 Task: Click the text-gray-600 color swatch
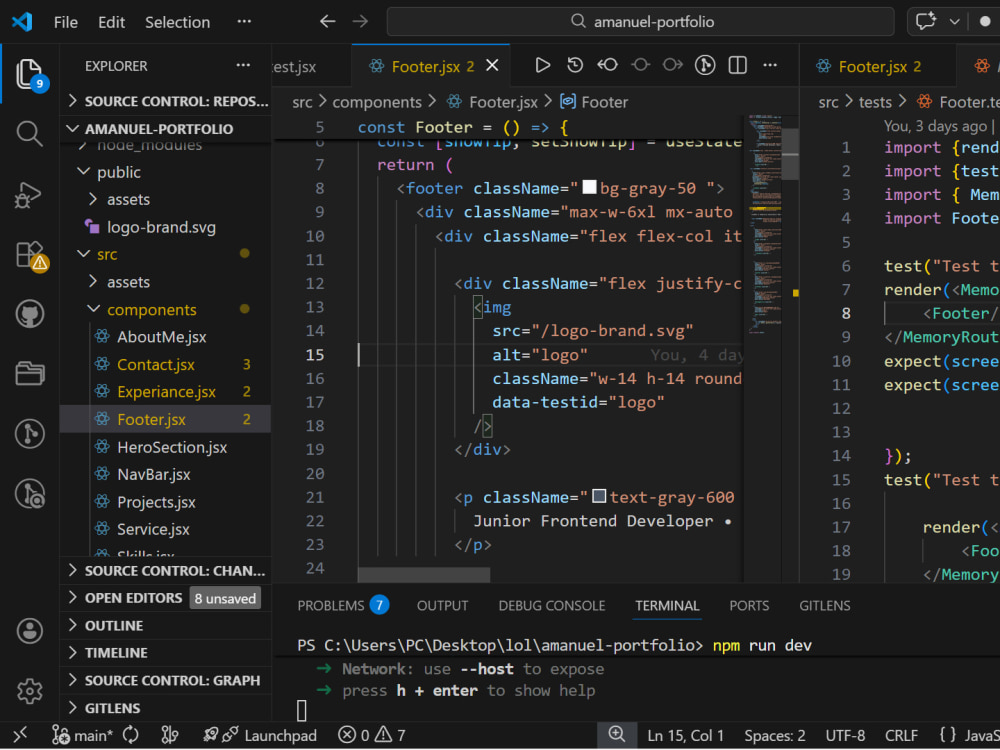(x=599, y=496)
